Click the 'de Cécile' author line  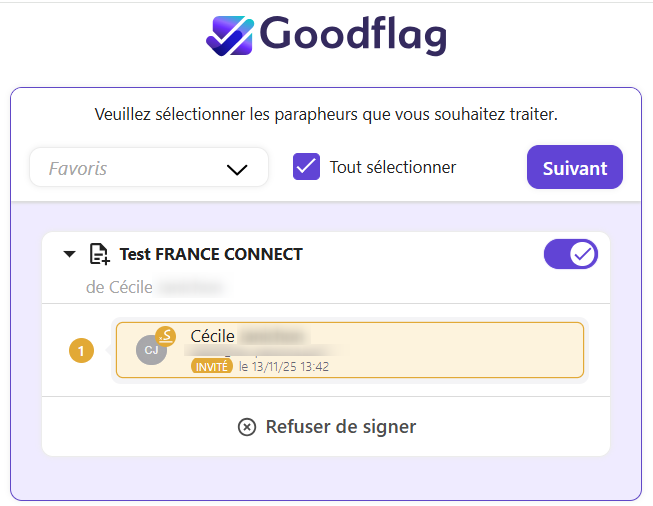tap(120, 287)
